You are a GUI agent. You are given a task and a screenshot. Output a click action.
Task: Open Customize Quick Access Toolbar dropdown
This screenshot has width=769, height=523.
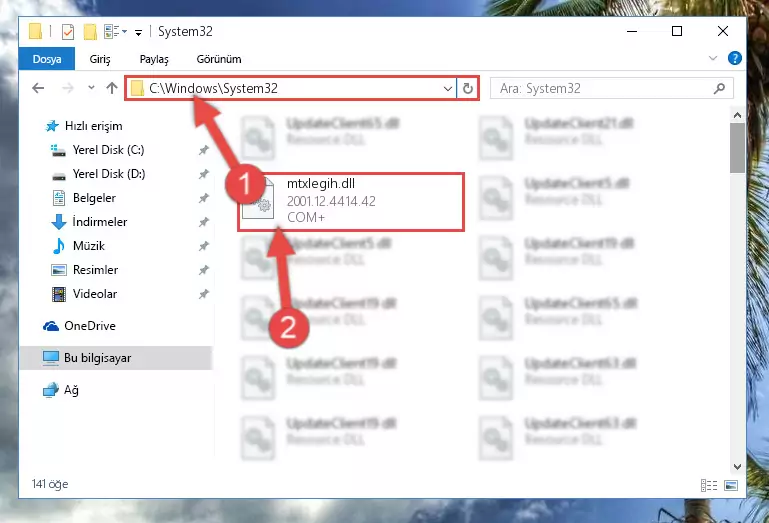138,32
